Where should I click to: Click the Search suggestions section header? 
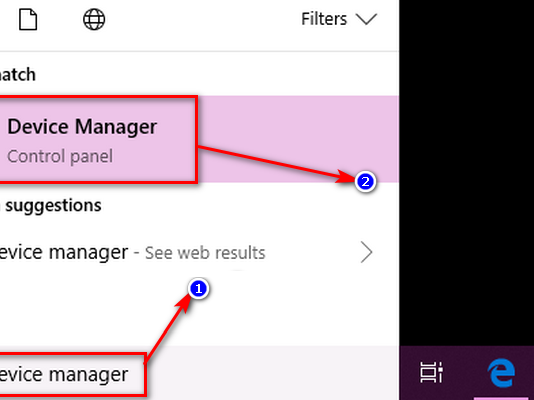pos(51,205)
